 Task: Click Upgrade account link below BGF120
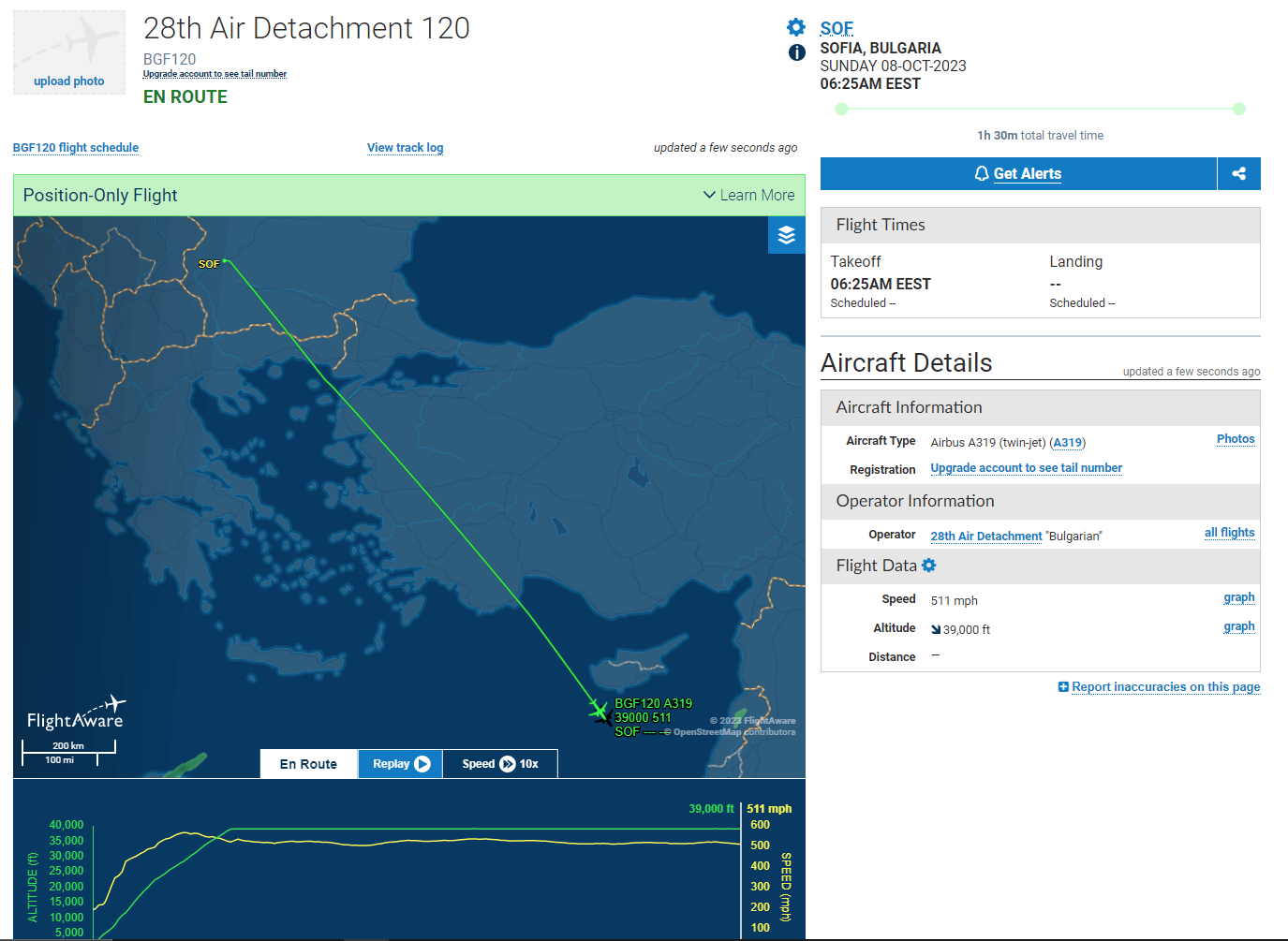tap(215, 74)
